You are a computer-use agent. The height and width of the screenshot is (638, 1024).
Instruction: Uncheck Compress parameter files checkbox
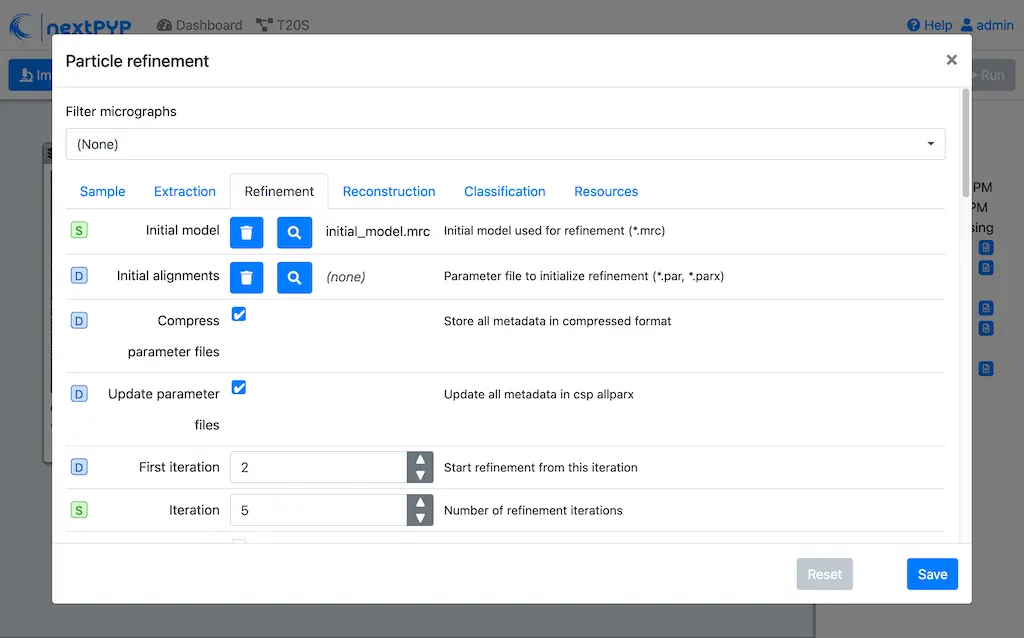click(239, 314)
